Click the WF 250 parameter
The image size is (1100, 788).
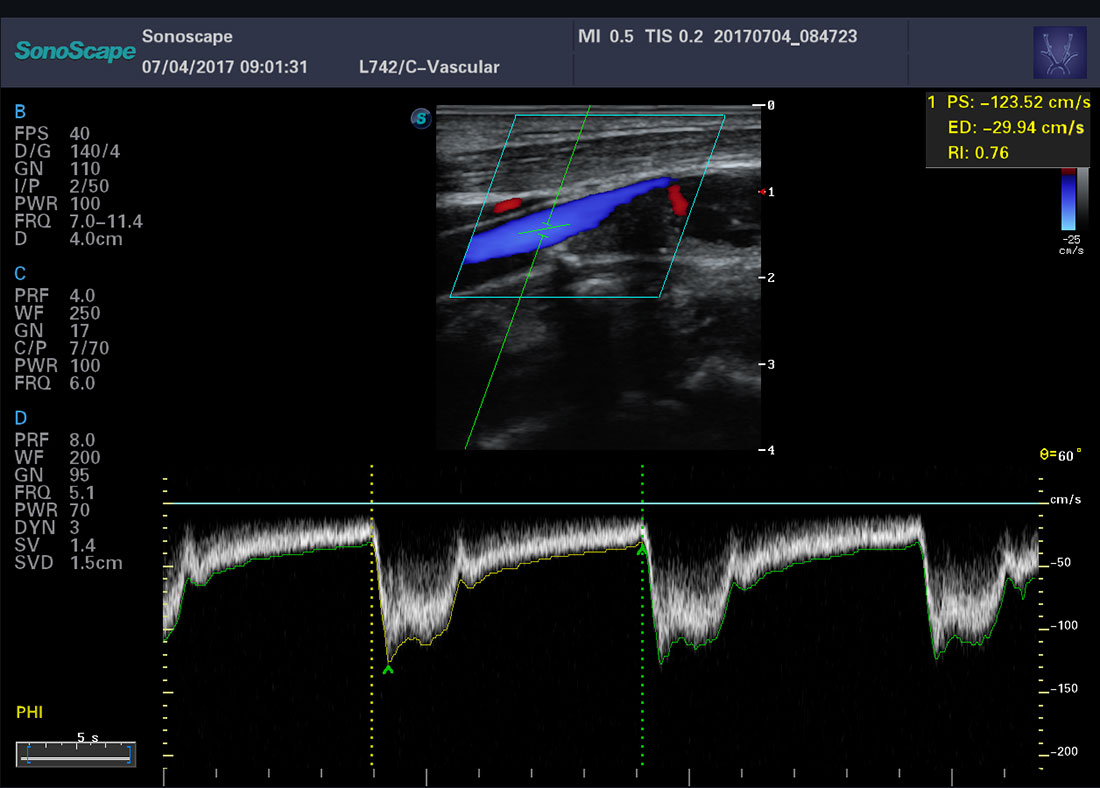click(58, 313)
